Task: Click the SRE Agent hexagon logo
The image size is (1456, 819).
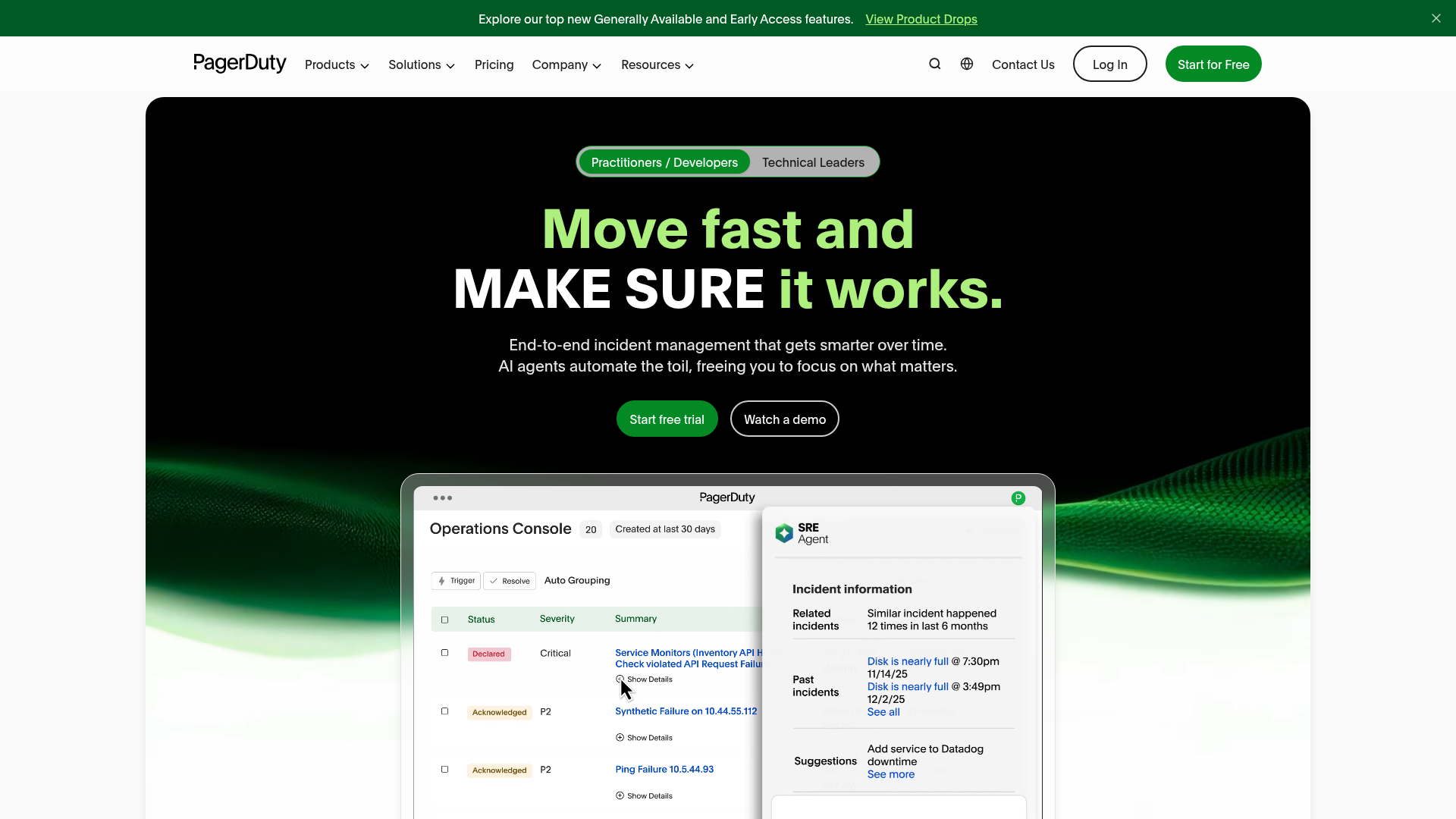Action: coord(784,533)
